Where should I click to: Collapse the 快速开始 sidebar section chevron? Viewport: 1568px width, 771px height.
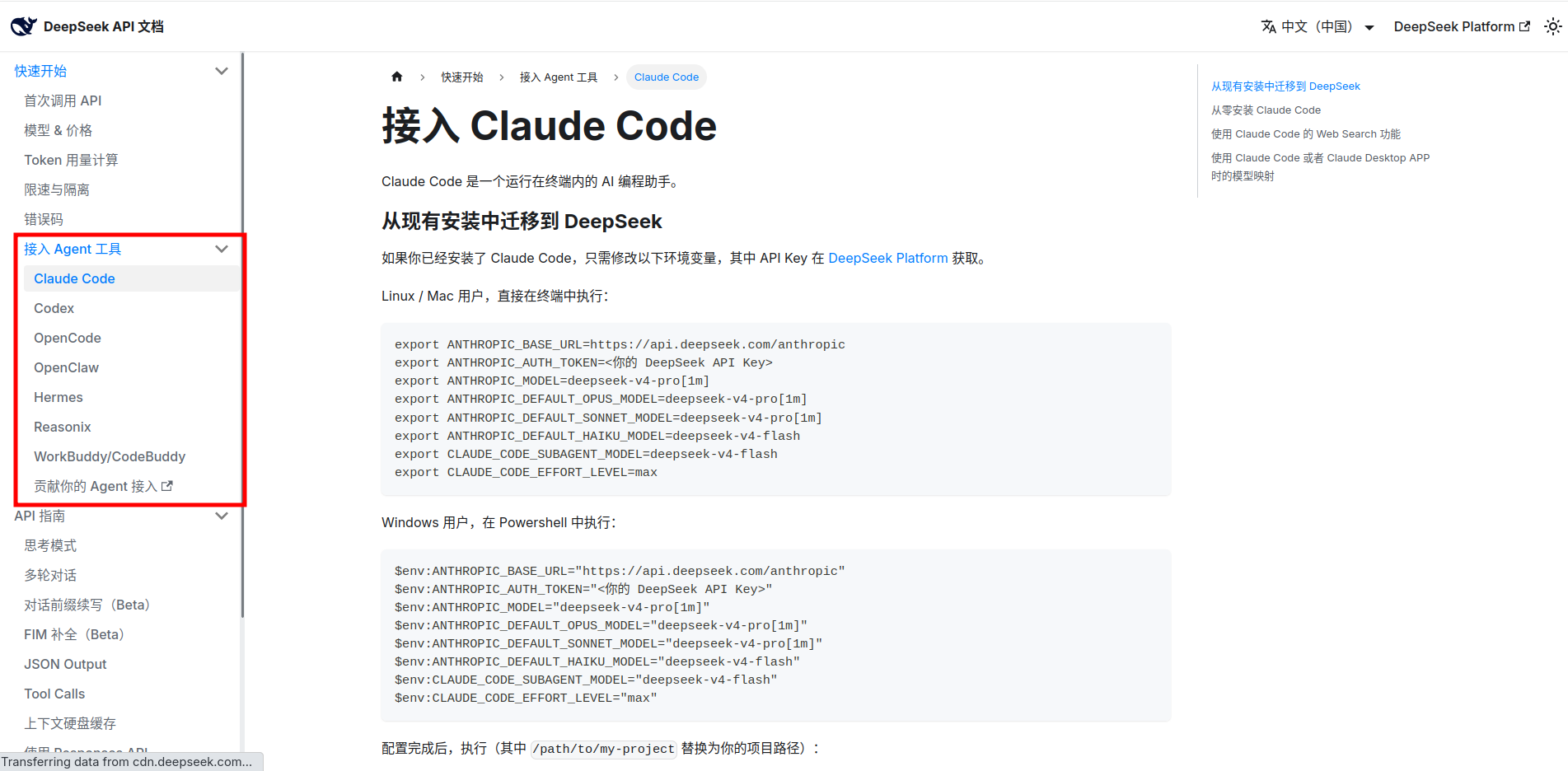click(222, 71)
